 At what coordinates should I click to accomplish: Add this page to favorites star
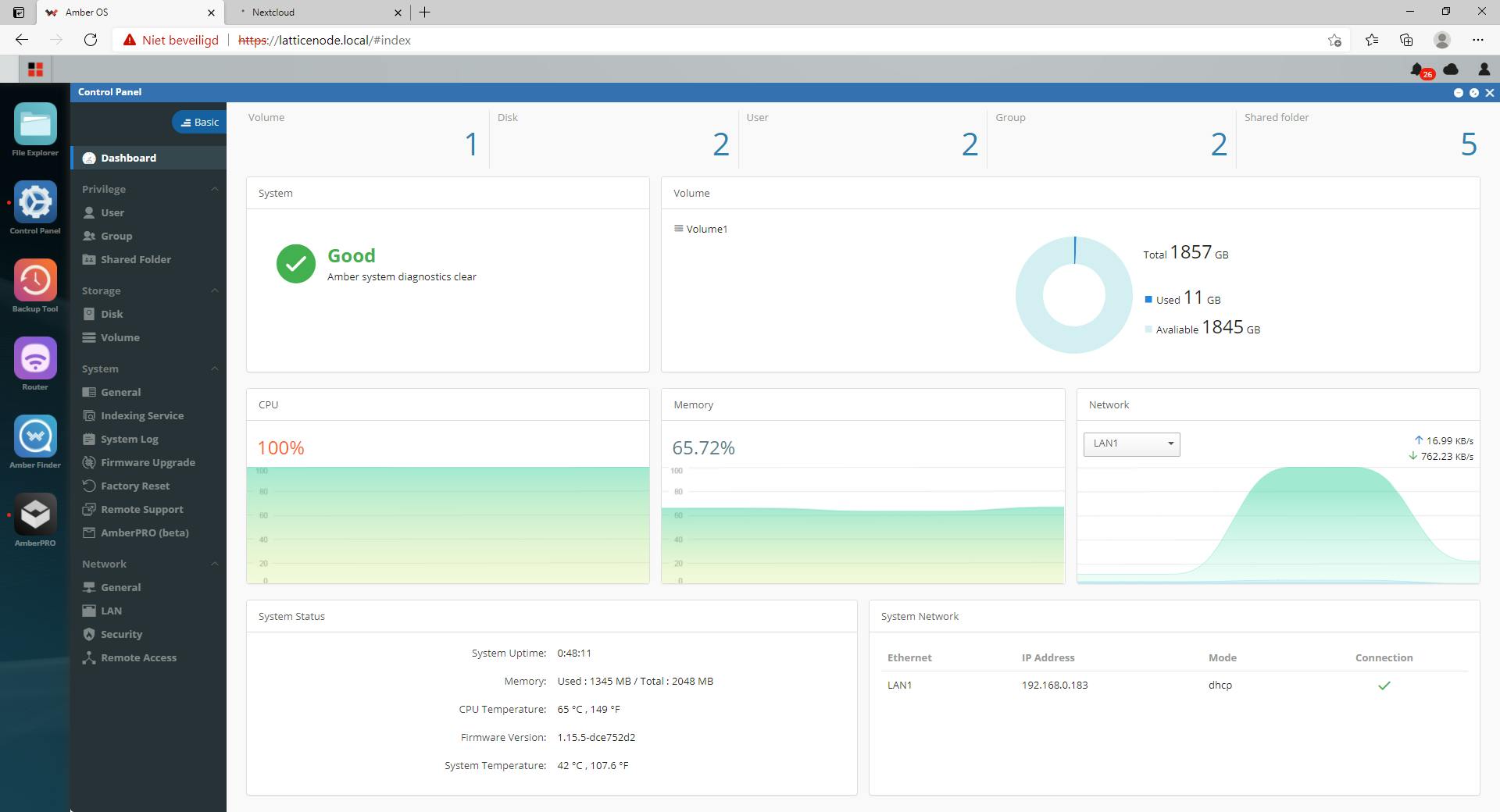(x=1334, y=40)
